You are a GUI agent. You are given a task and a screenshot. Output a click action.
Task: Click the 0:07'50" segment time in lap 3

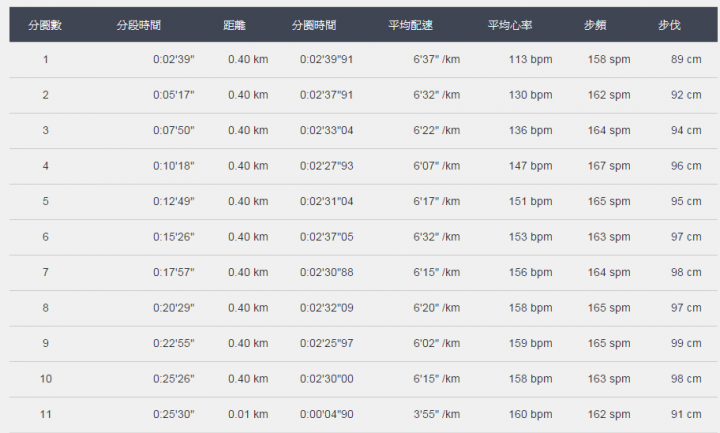coord(174,130)
